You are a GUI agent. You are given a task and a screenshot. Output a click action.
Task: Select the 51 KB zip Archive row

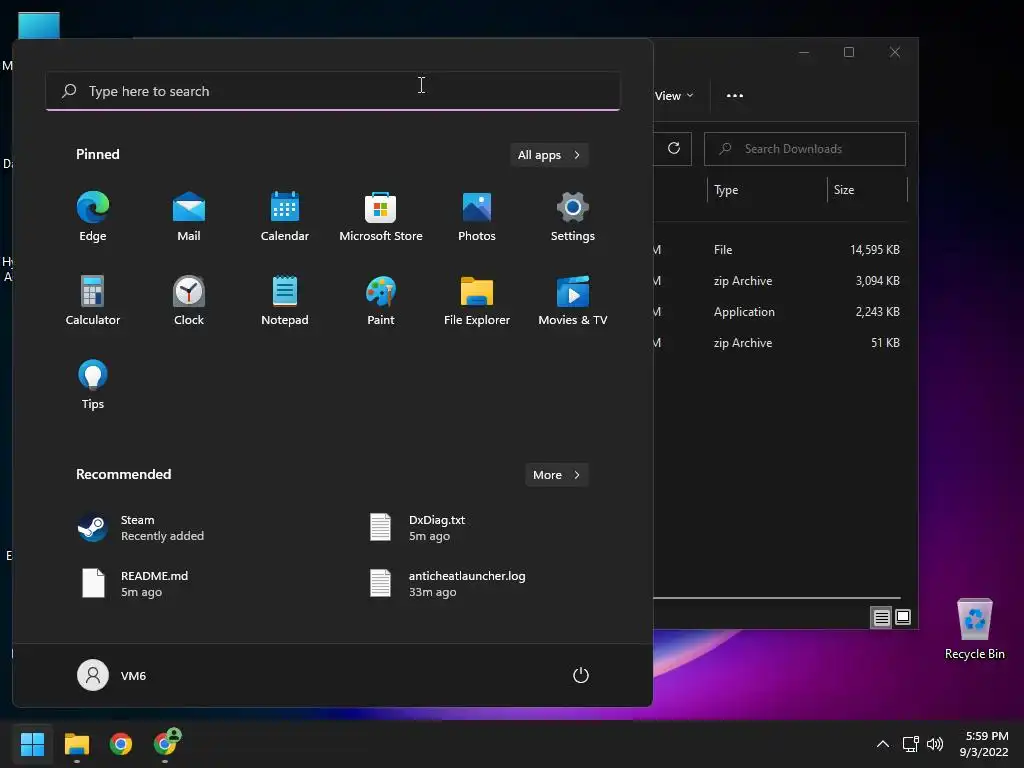pyautogui.click(x=780, y=343)
